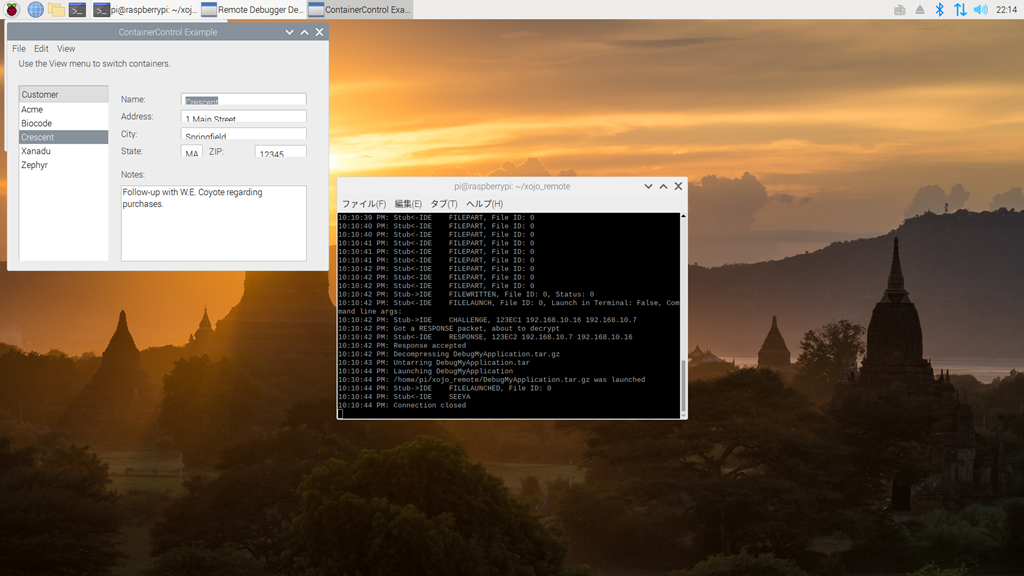Minimize the ContainerControl Example window
The image size is (1024, 576).
289,32
